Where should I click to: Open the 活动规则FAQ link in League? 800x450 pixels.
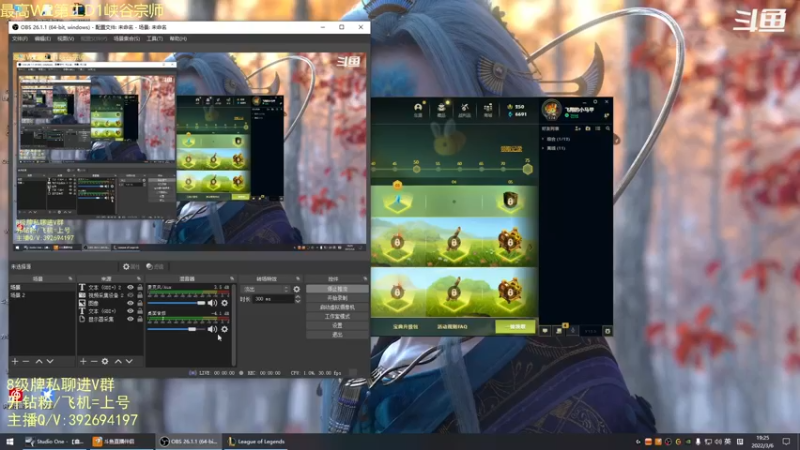click(x=452, y=327)
